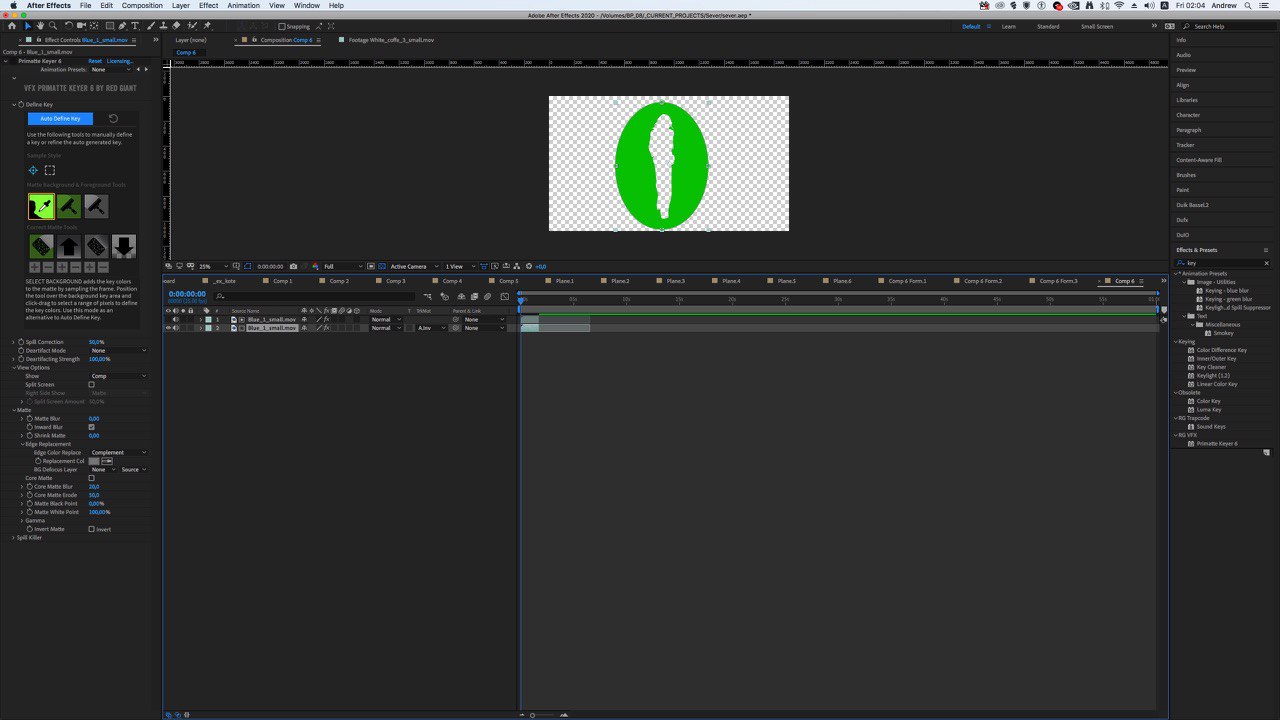Toggle Inward Blur checkbox

pyautogui.click(x=92, y=427)
